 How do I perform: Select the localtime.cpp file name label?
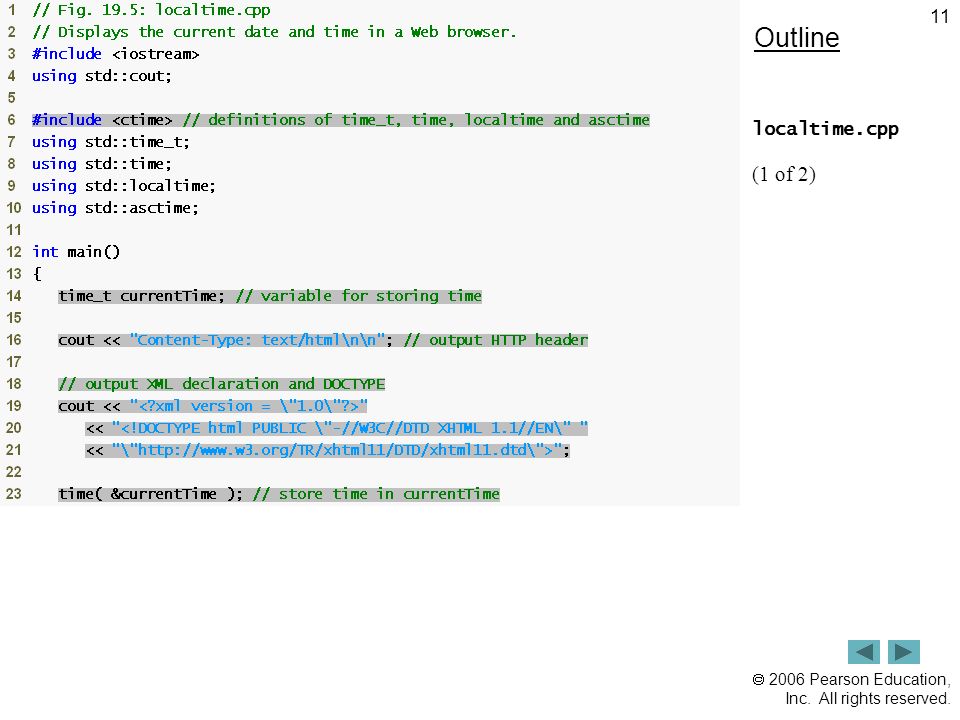826,129
